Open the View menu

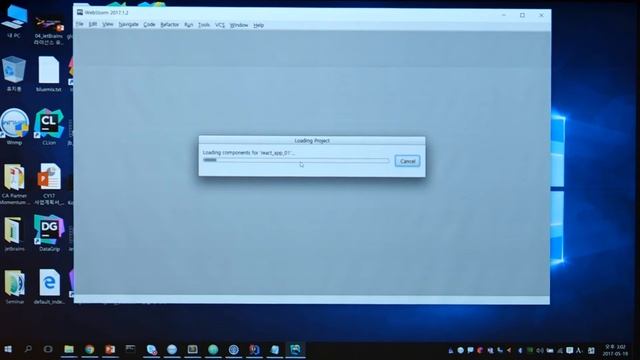[x=108, y=24]
